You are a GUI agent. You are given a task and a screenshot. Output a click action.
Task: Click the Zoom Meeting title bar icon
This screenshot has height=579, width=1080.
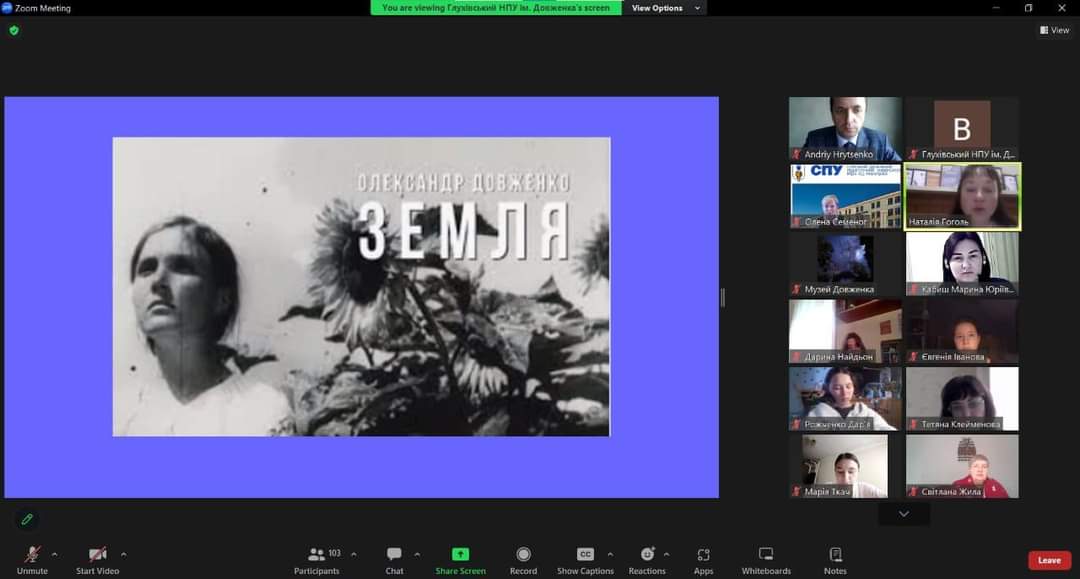[x=7, y=8]
